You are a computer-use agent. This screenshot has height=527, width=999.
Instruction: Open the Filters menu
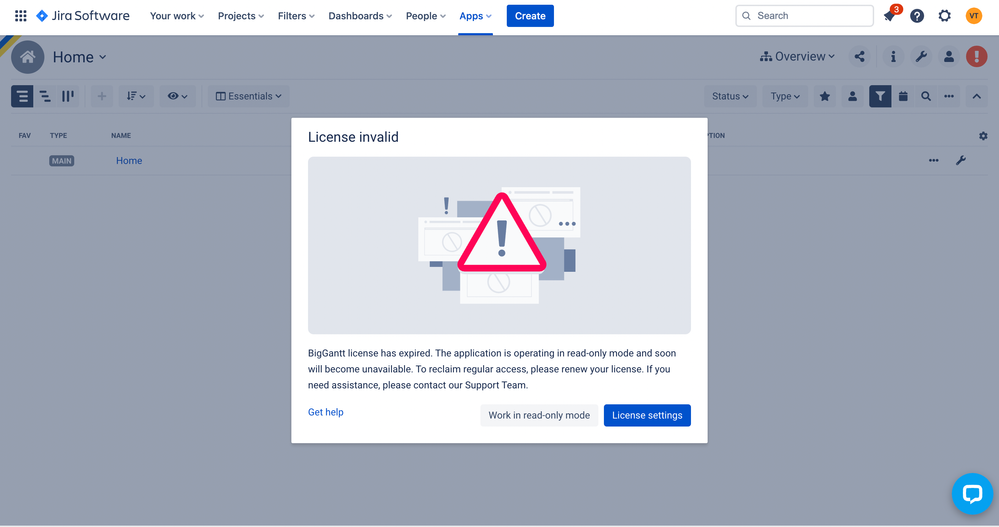point(296,16)
